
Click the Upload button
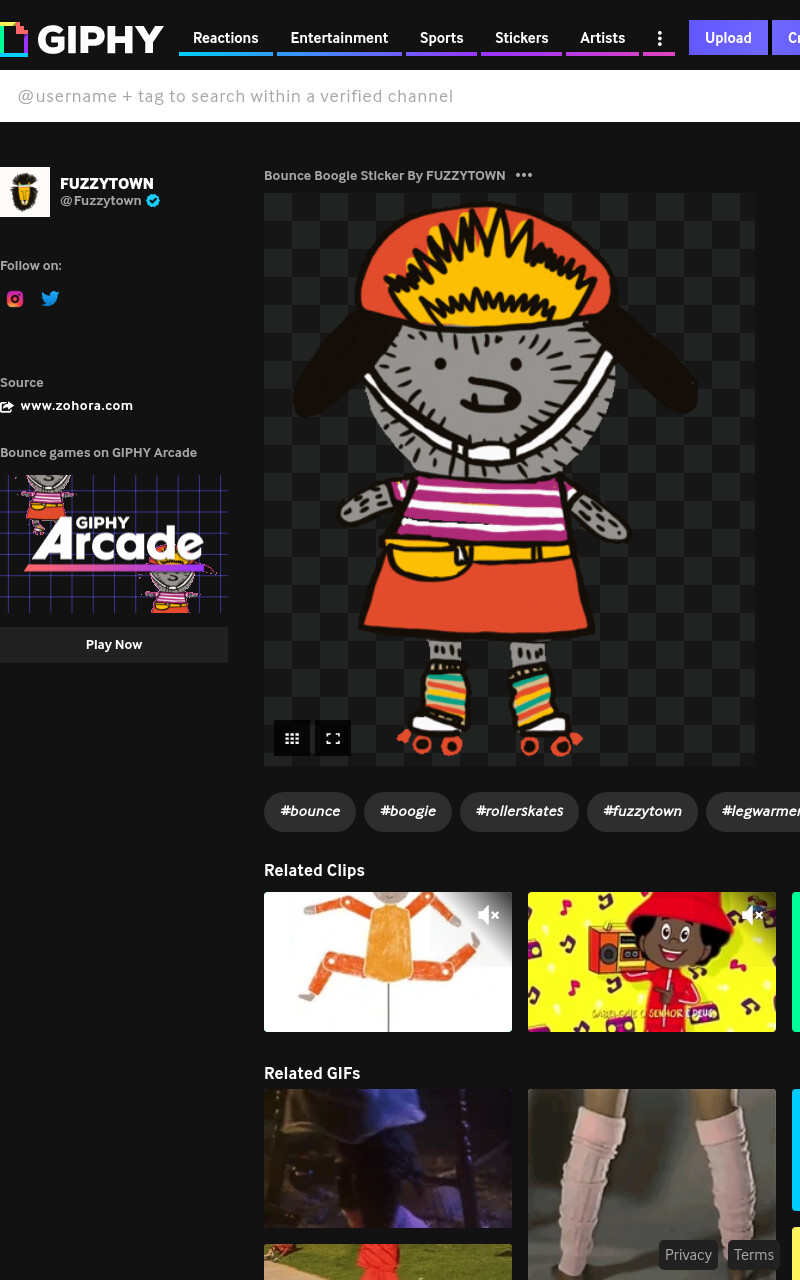[x=728, y=38]
